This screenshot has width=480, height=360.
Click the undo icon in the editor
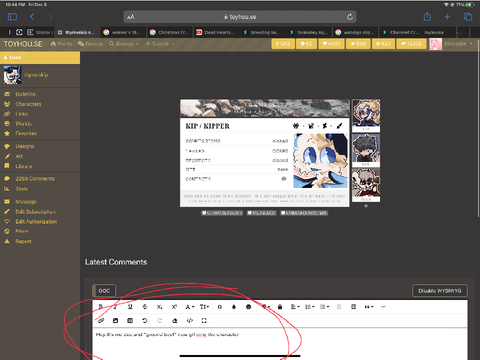pyautogui.click(x=145, y=321)
